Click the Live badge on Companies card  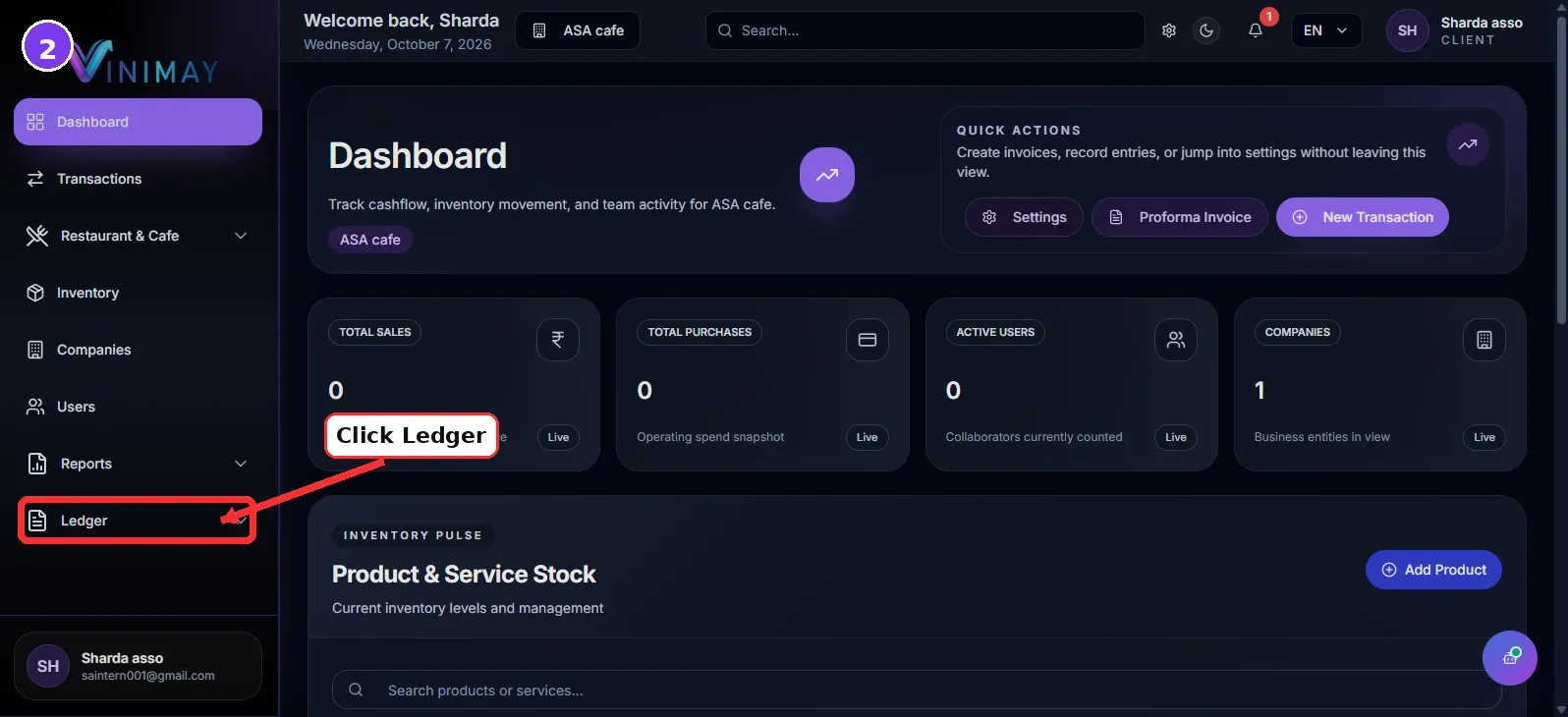1484,437
